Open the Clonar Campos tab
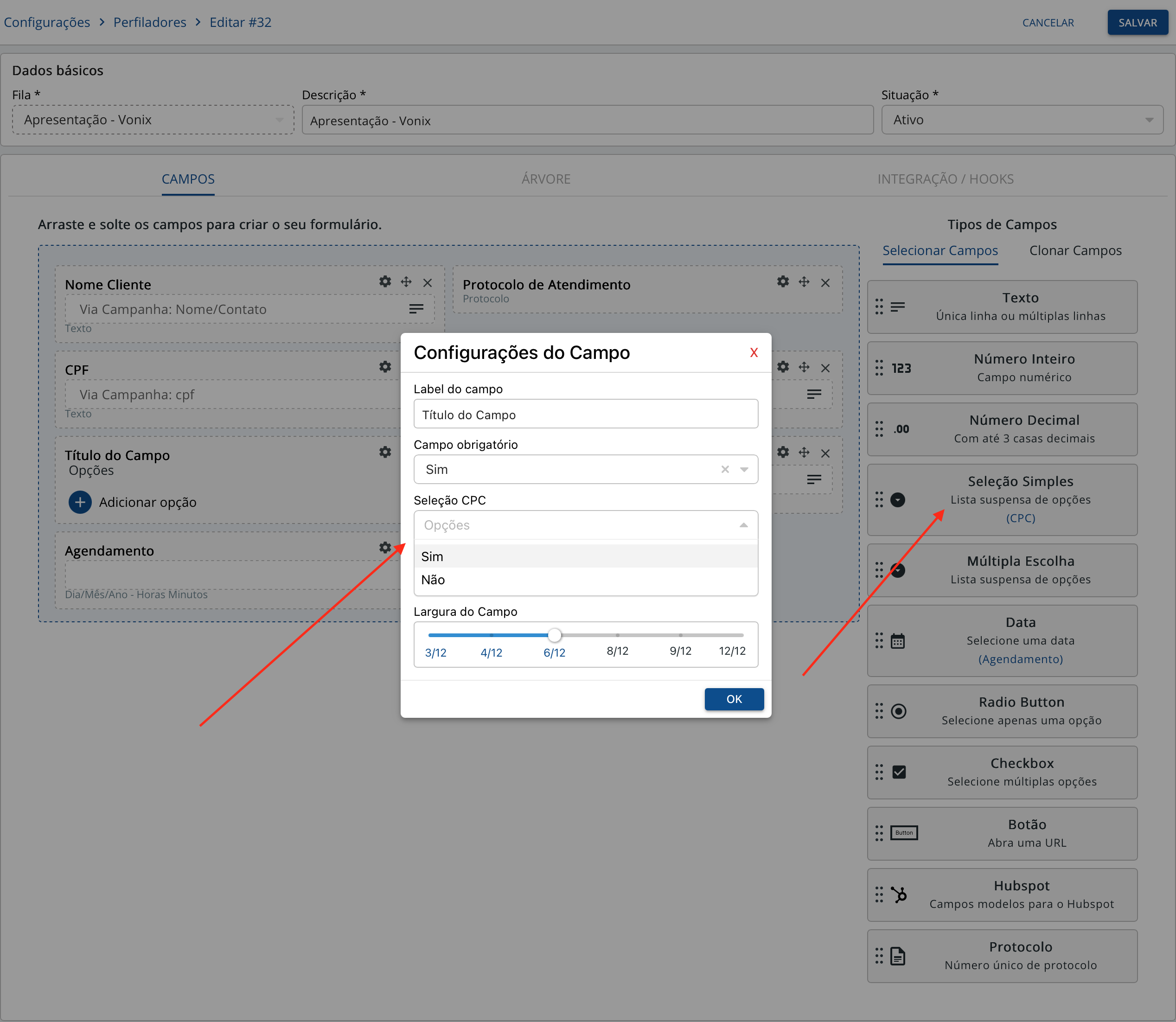 [x=1074, y=250]
